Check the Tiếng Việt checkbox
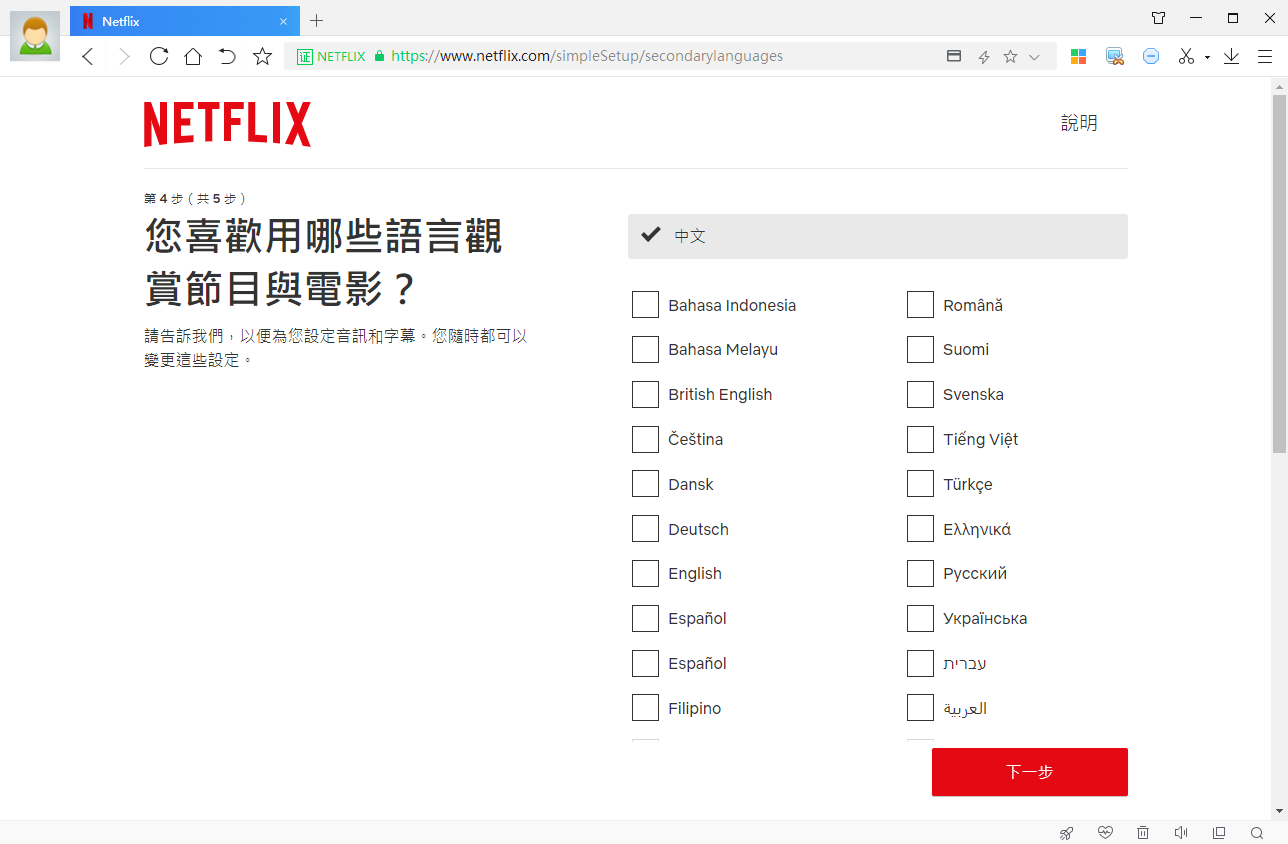The height and width of the screenshot is (844, 1288). pos(920,439)
